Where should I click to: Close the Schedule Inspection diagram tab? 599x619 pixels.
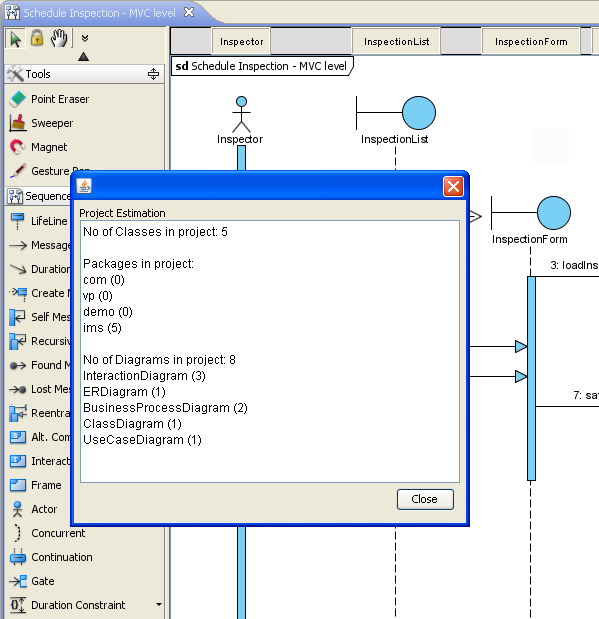pyautogui.click(x=189, y=13)
